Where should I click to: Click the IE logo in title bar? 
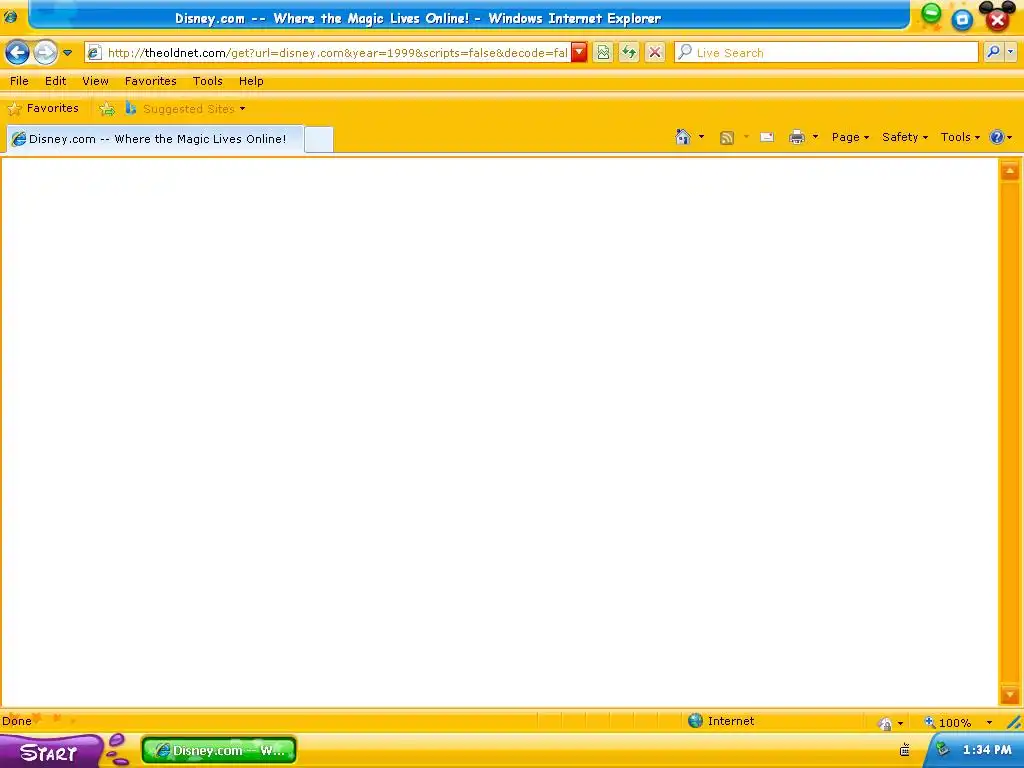coord(10,17)
